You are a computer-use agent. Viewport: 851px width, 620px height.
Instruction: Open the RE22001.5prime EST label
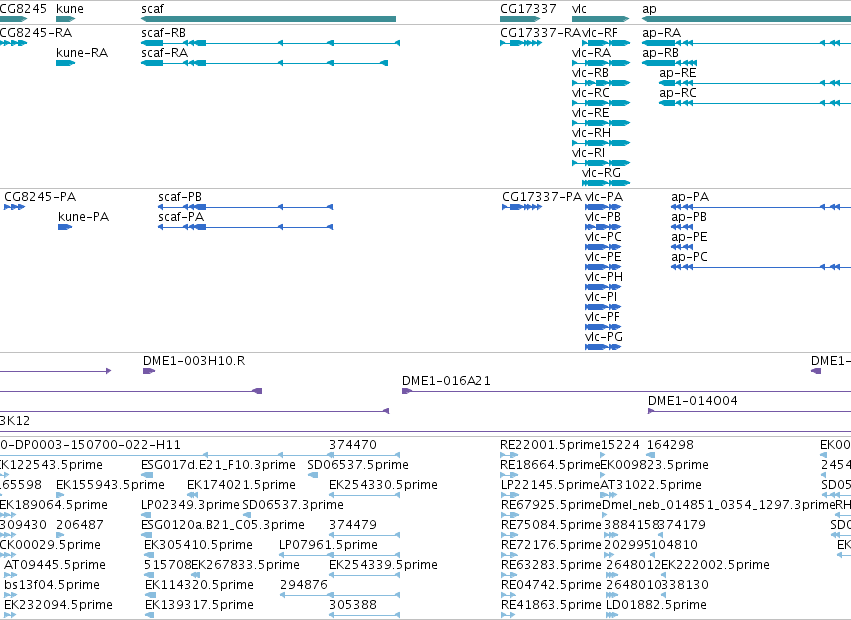(550, 445)
